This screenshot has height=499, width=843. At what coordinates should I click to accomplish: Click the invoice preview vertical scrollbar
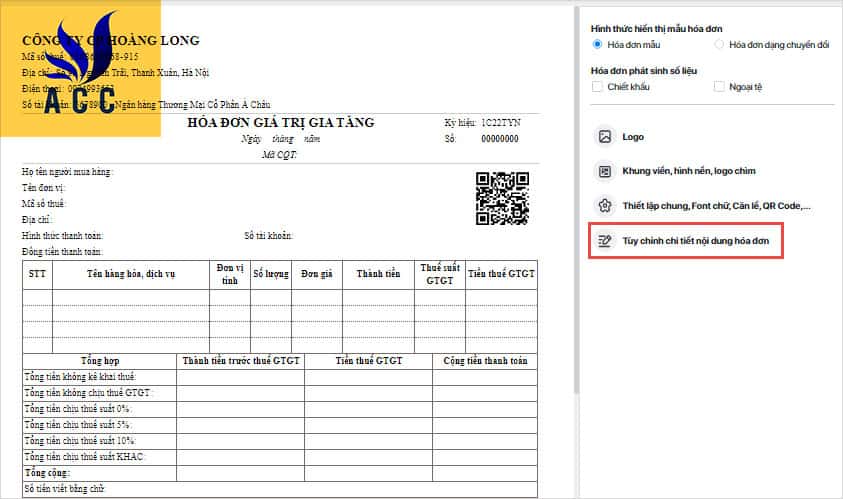(575, 200)
